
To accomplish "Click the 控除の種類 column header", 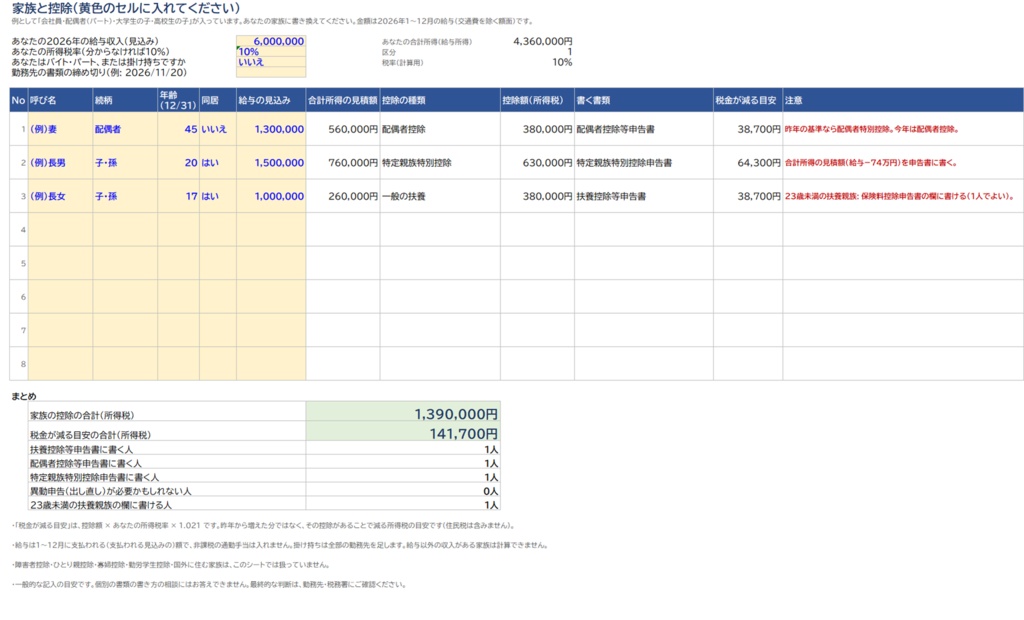I will click(440, 100).
